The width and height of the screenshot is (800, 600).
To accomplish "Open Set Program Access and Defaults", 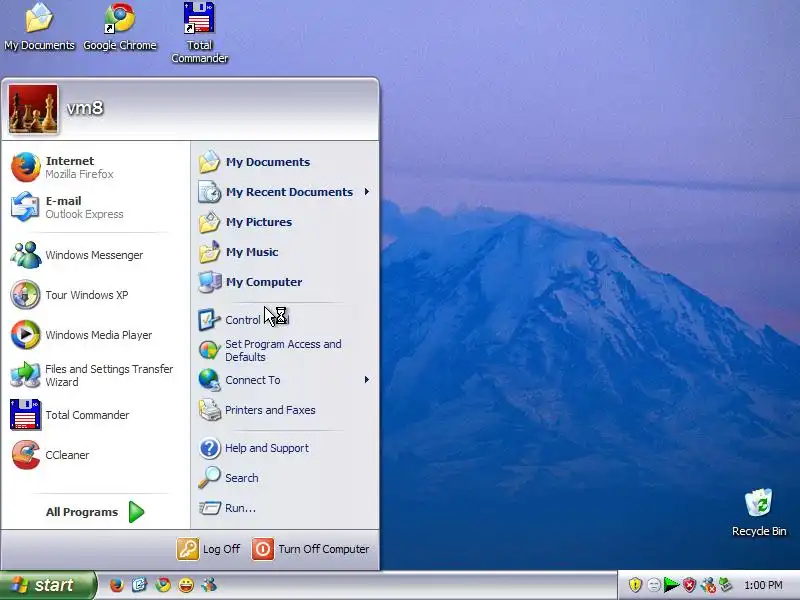I will (x=284, y=350).
